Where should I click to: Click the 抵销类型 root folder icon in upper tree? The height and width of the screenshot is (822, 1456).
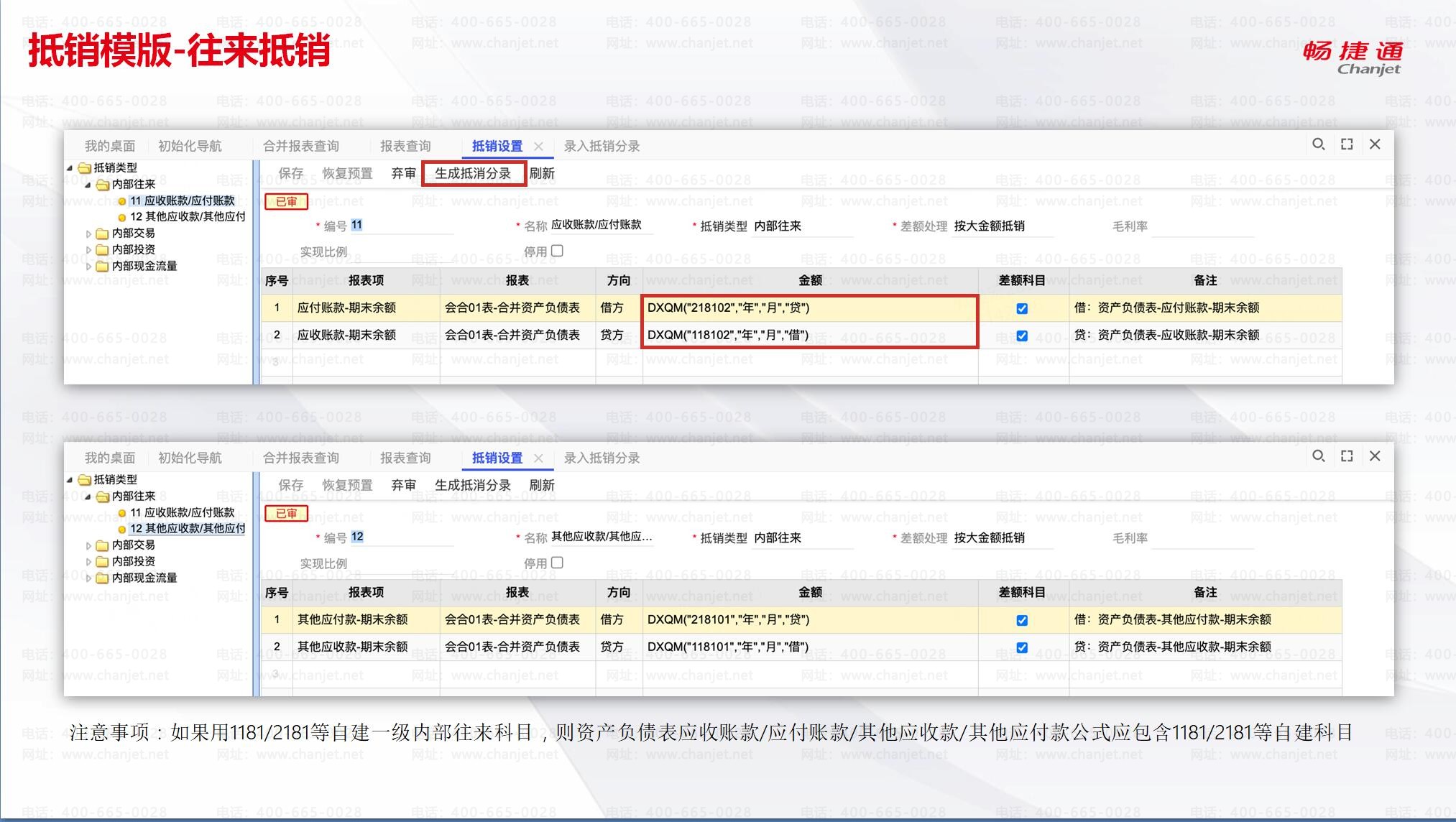click(x=85, y=168)
